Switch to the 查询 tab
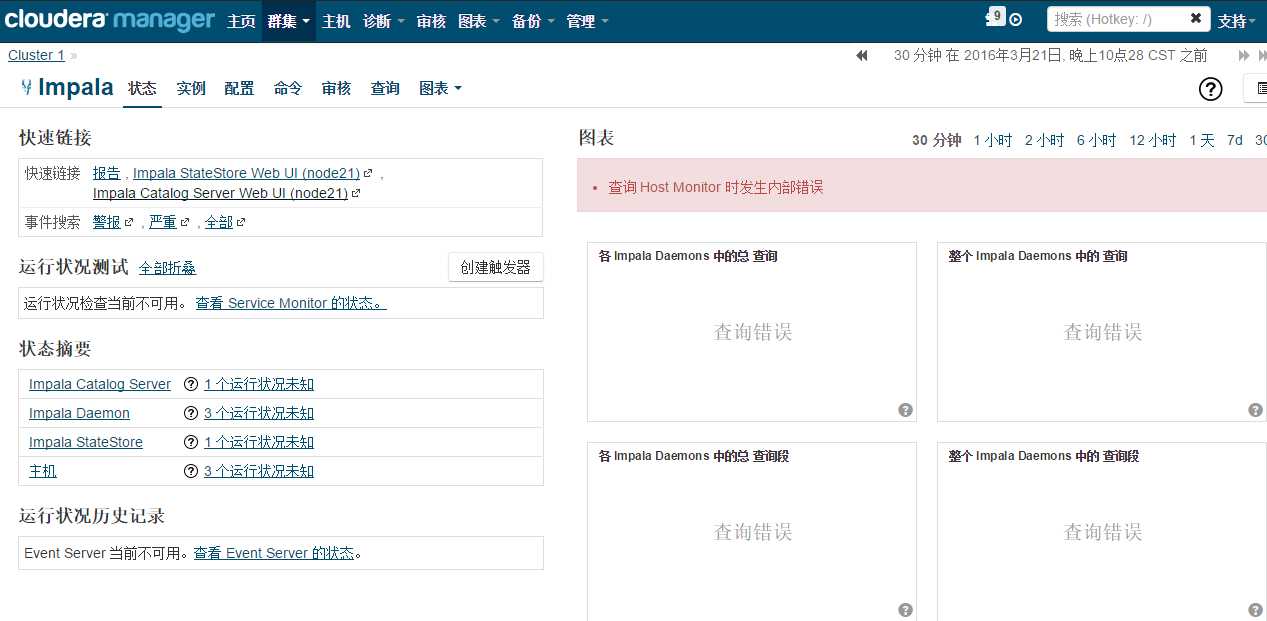The height and width of the screenshot is (621, 1267). pyautogui.click(x=385, y=88)
